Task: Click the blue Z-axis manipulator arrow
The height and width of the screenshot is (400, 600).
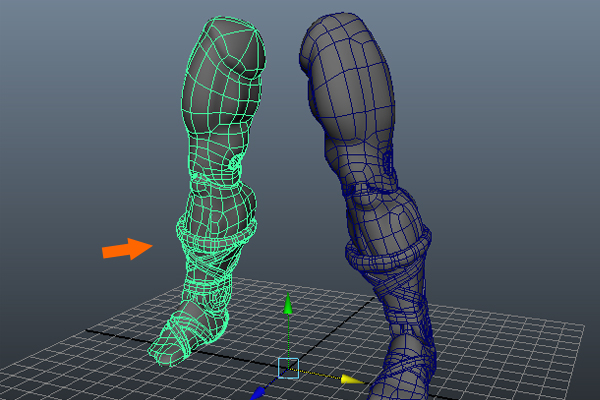Action: click(258, 393)
